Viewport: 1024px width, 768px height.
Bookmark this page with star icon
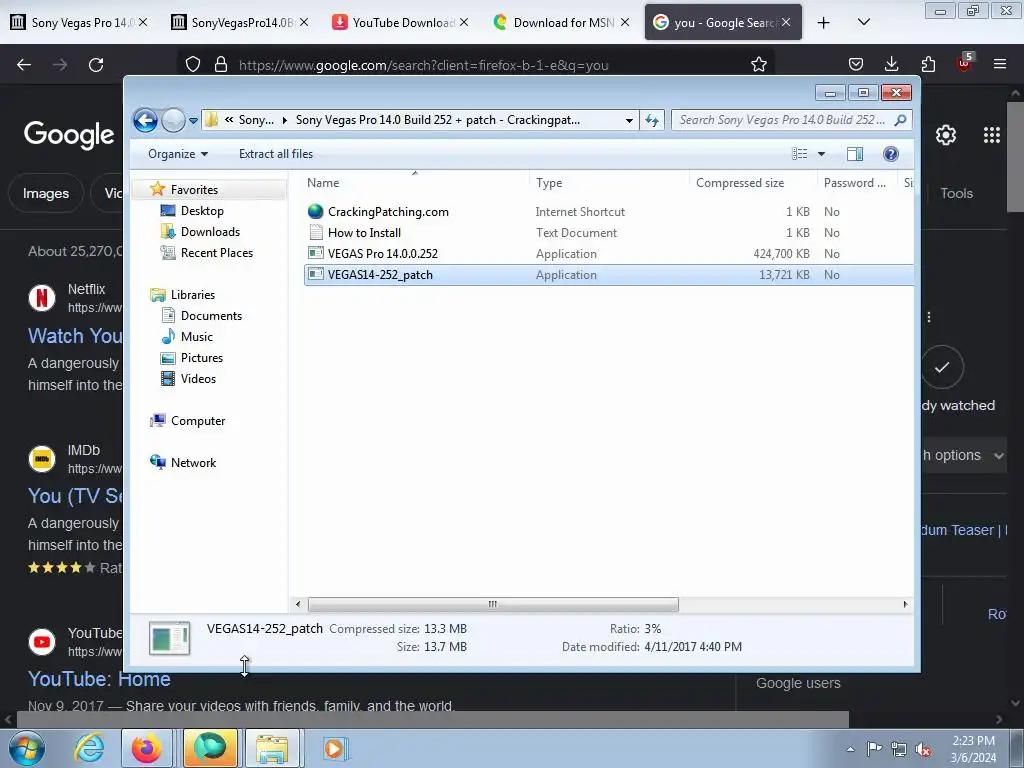tap(758, 65)
